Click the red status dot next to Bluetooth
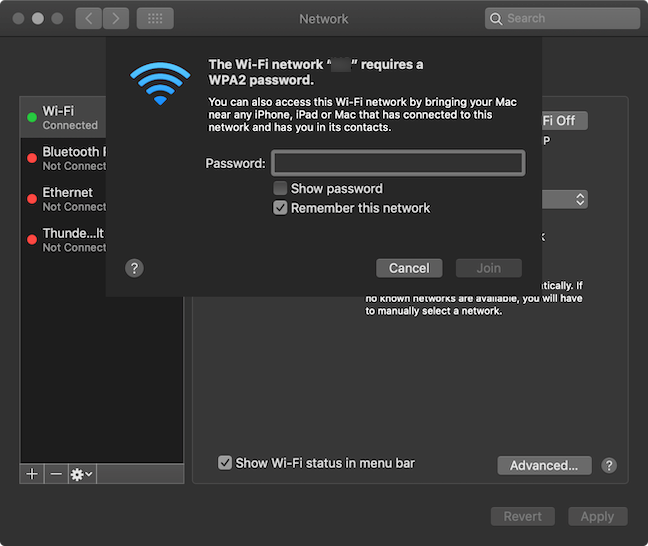 (x=32, y=158)
